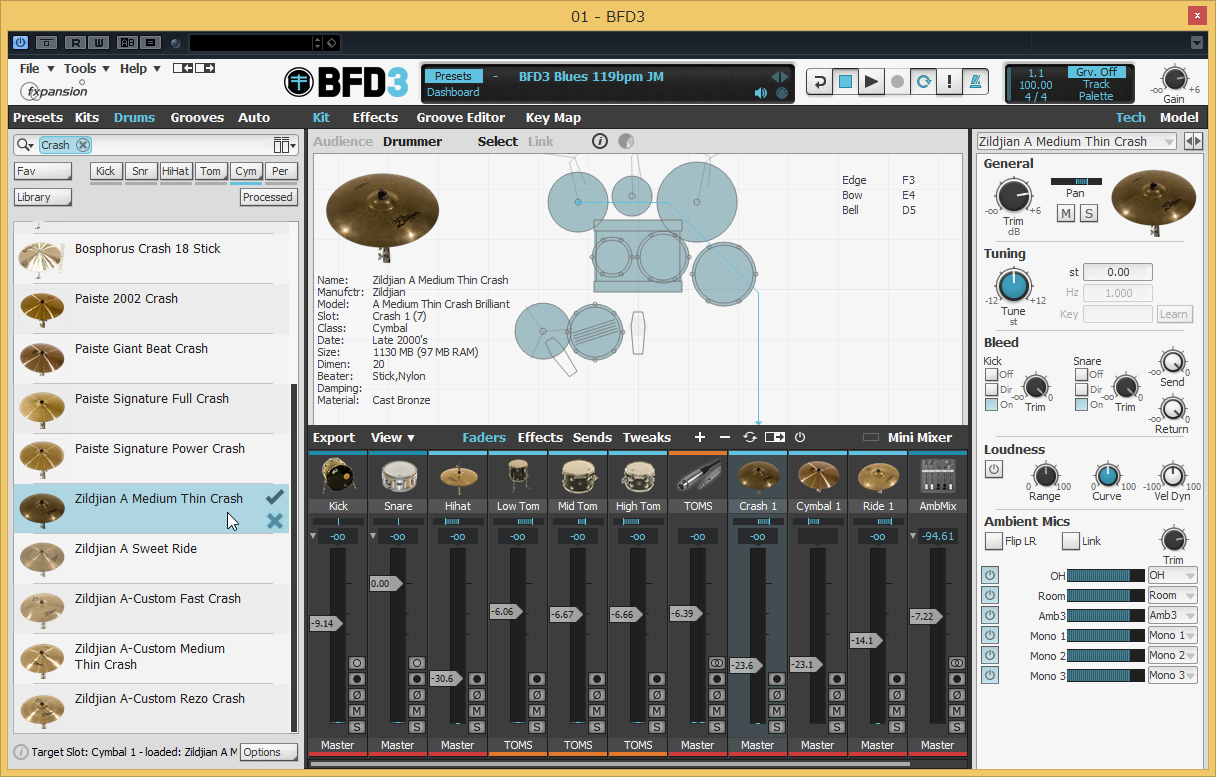
Task: Select the Snare channel drum image
Action: (x=398, y=476)
